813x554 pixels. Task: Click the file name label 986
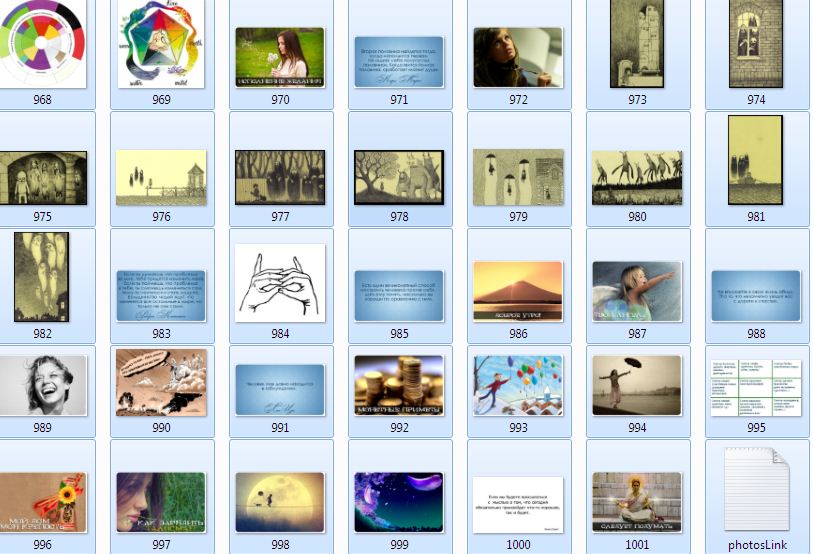518,334
